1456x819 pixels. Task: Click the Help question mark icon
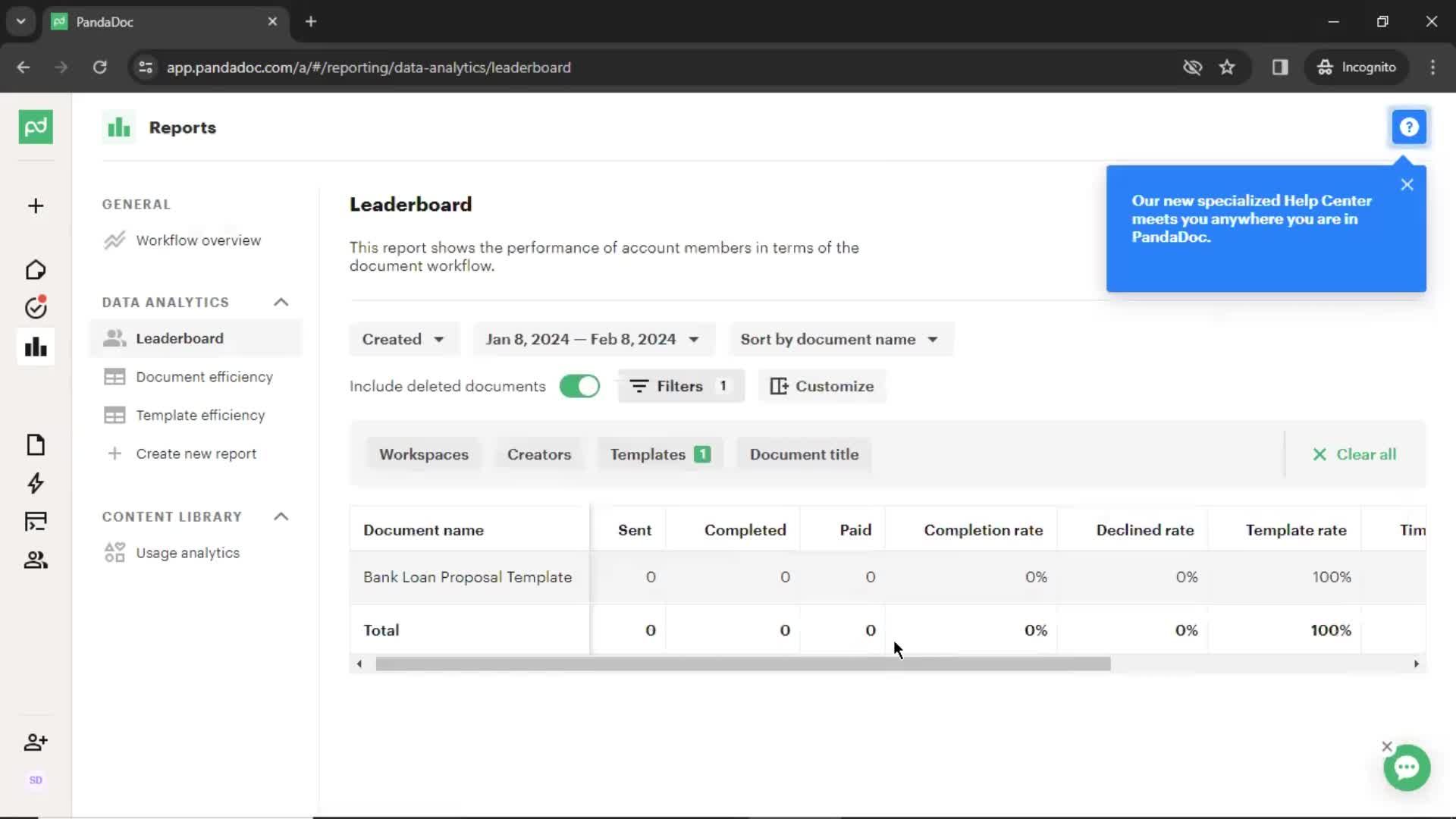[1410, 127]
